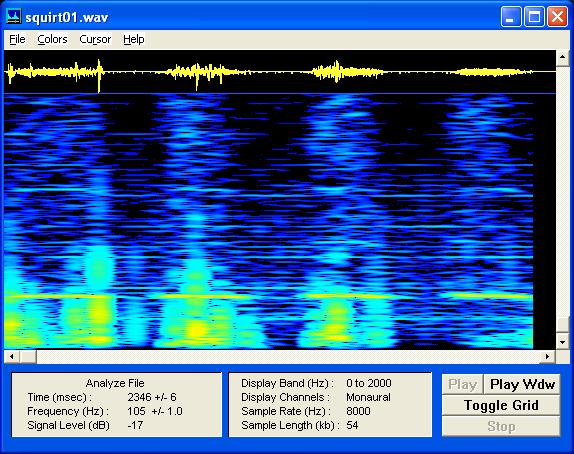Screen dimensions: 574x454
Task: Click the grayed-out Play button
Action: (x=462, y=384)
